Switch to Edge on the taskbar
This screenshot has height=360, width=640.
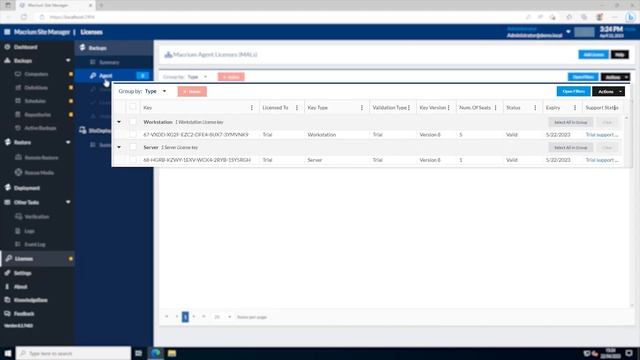[156, 353]
